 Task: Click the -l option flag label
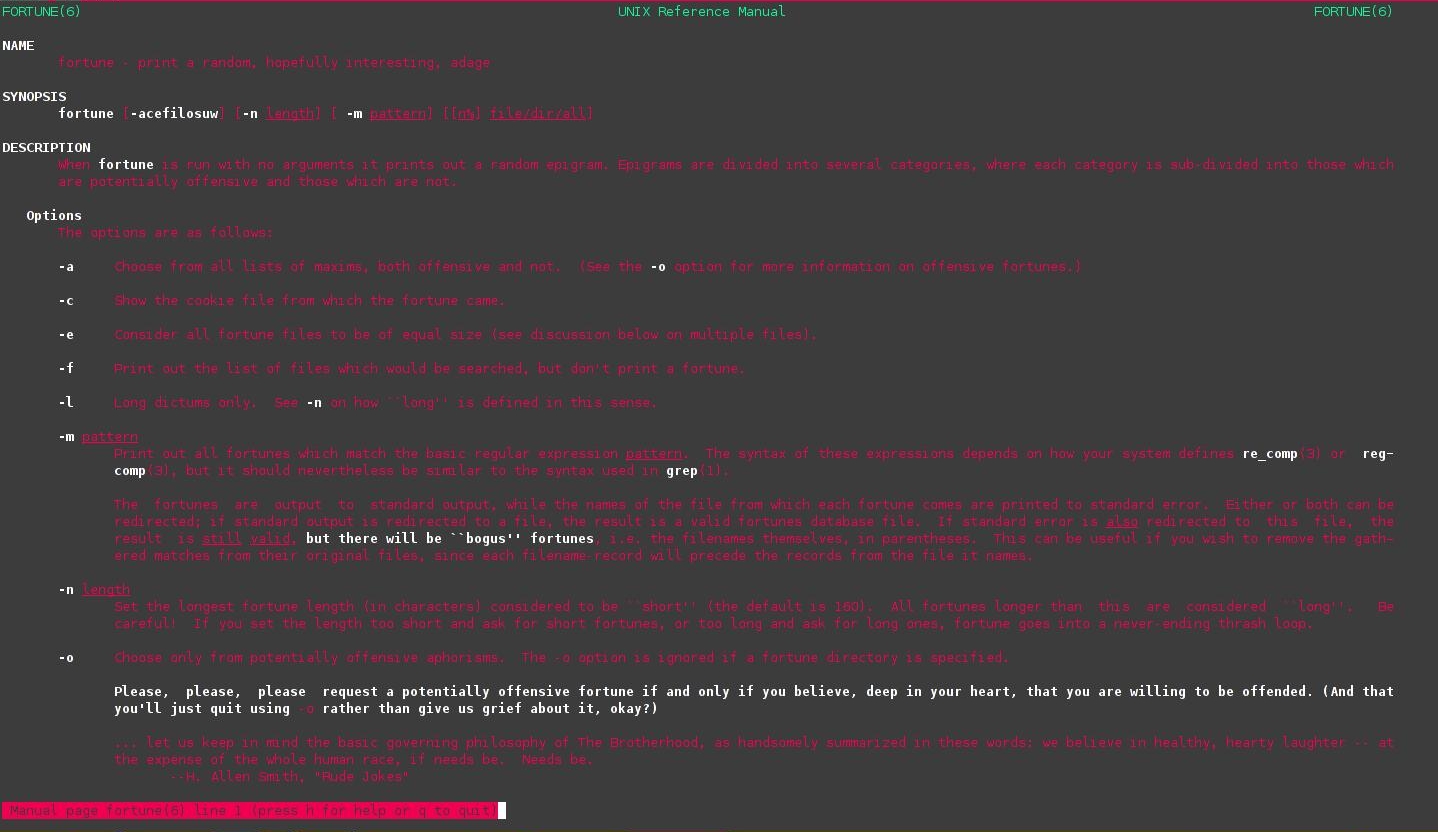point(66,403)
